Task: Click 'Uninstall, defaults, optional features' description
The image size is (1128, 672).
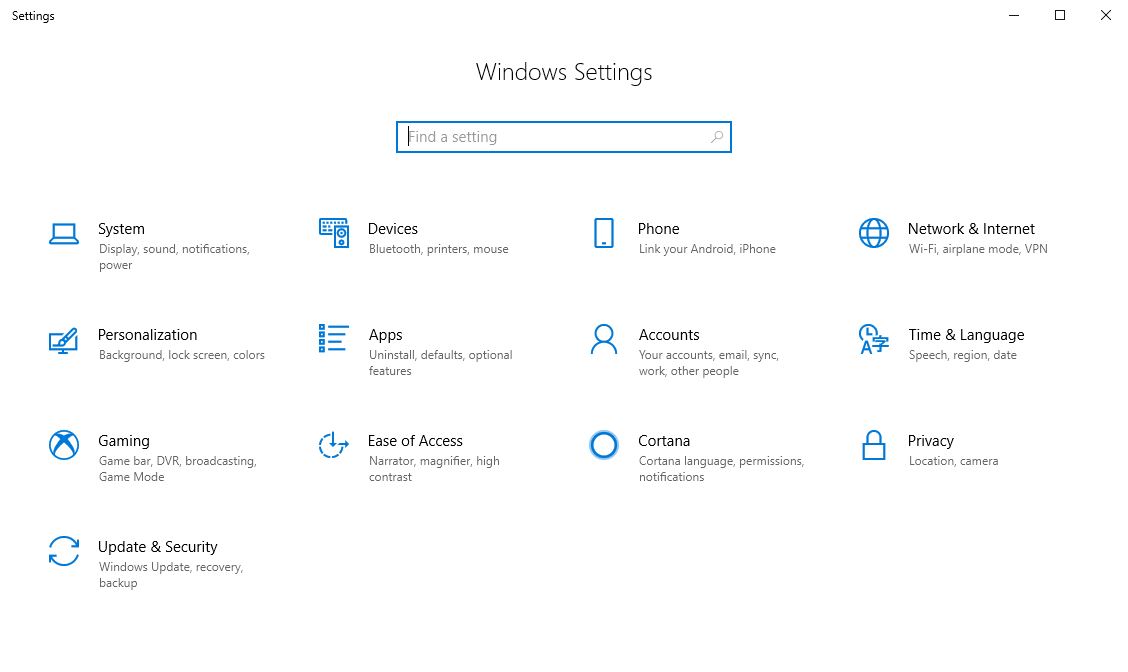Action: pyautogui.click(x=441, y=363)
